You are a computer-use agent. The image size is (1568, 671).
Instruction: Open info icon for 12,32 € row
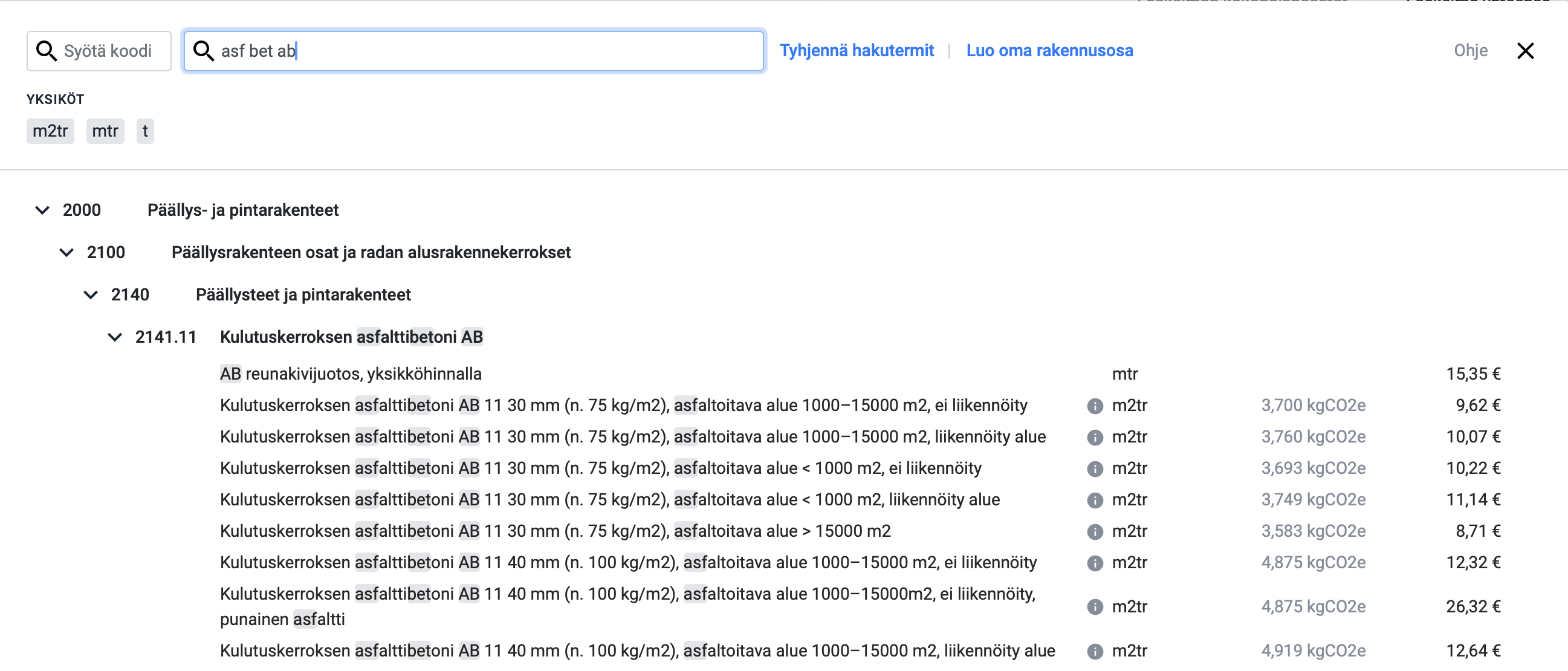click(1095, 563)
